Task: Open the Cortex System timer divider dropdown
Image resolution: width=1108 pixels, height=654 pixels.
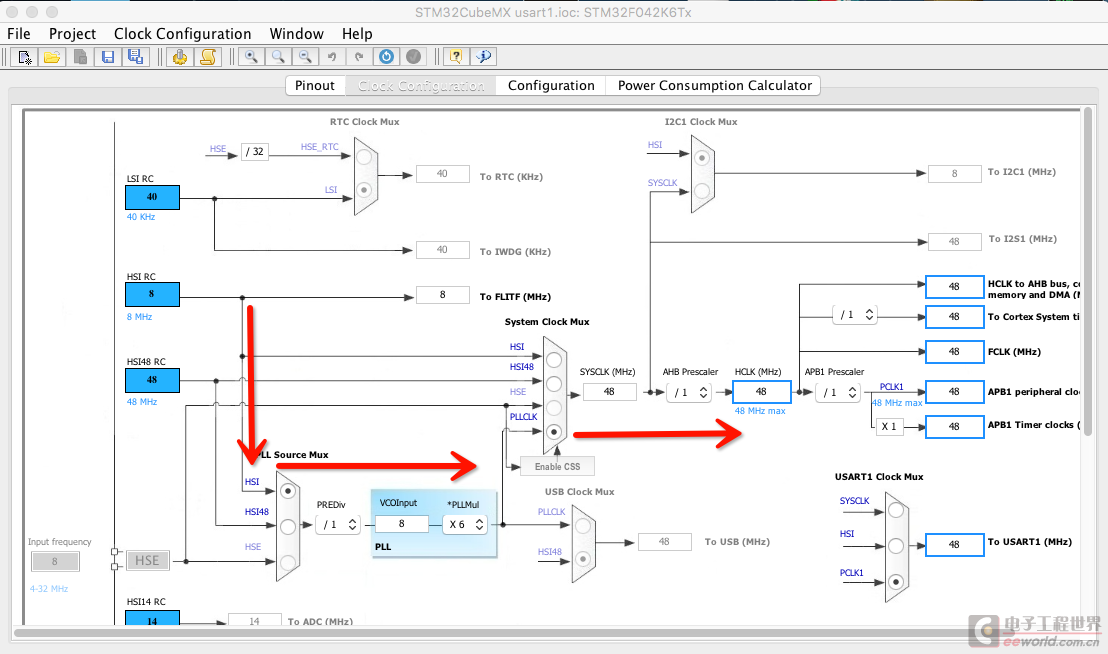Action: point(855,315)
